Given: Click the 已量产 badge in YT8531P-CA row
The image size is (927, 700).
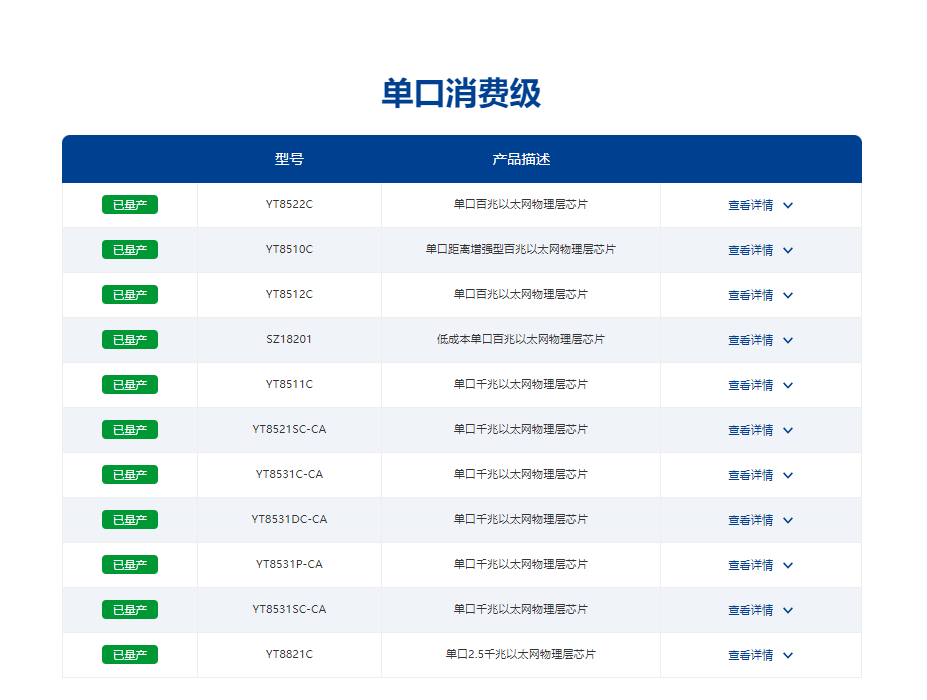Looking at the screenshot, I should [x=130, y=564].
